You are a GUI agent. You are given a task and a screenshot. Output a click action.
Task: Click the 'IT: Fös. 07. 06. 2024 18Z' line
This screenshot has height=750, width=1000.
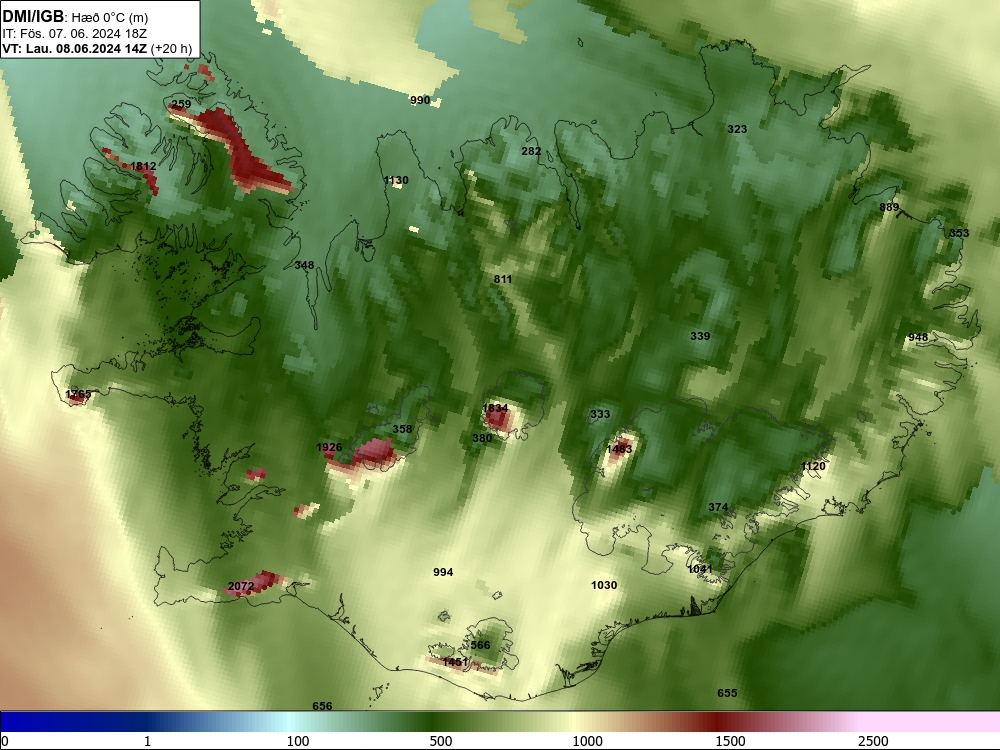pyautogui.click(x=75, y=34)
